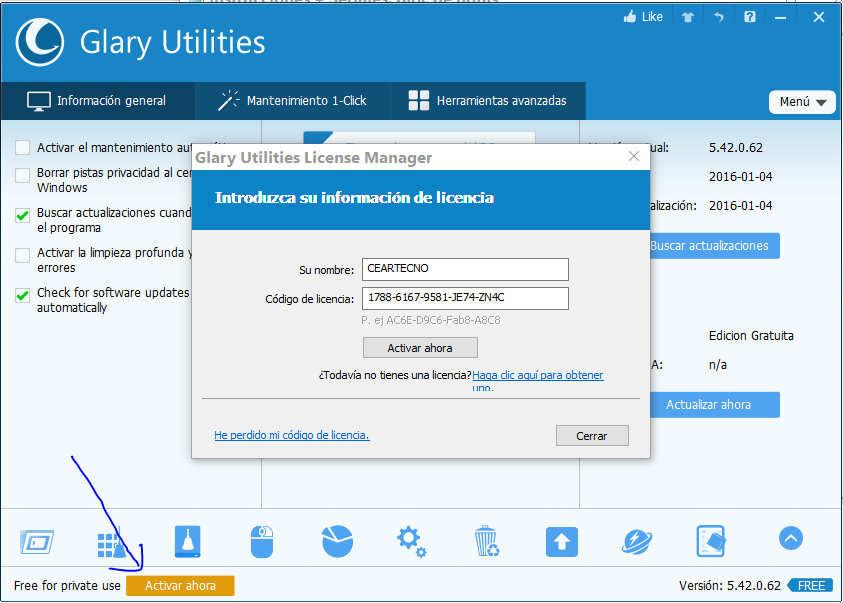843x603 pixels.
Task: Click 'Free for private use' text
Action: [67, 585]
